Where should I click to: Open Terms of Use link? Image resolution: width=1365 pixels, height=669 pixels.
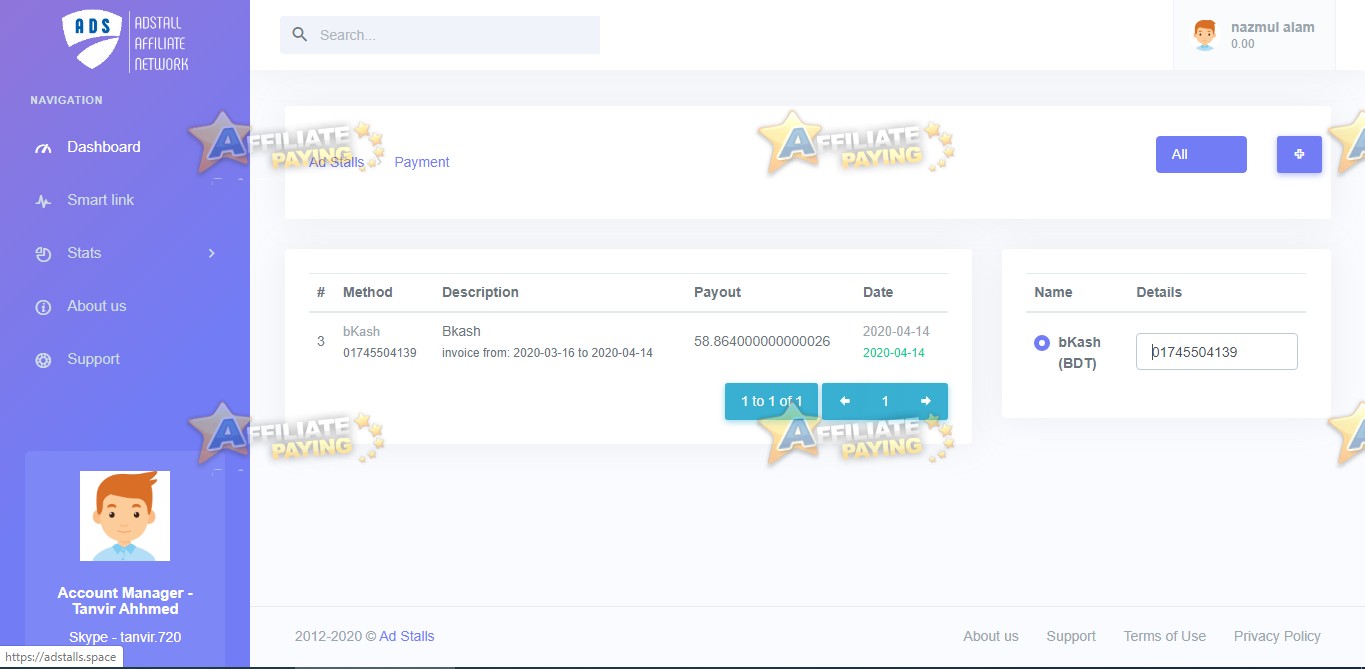[1165, 636]
